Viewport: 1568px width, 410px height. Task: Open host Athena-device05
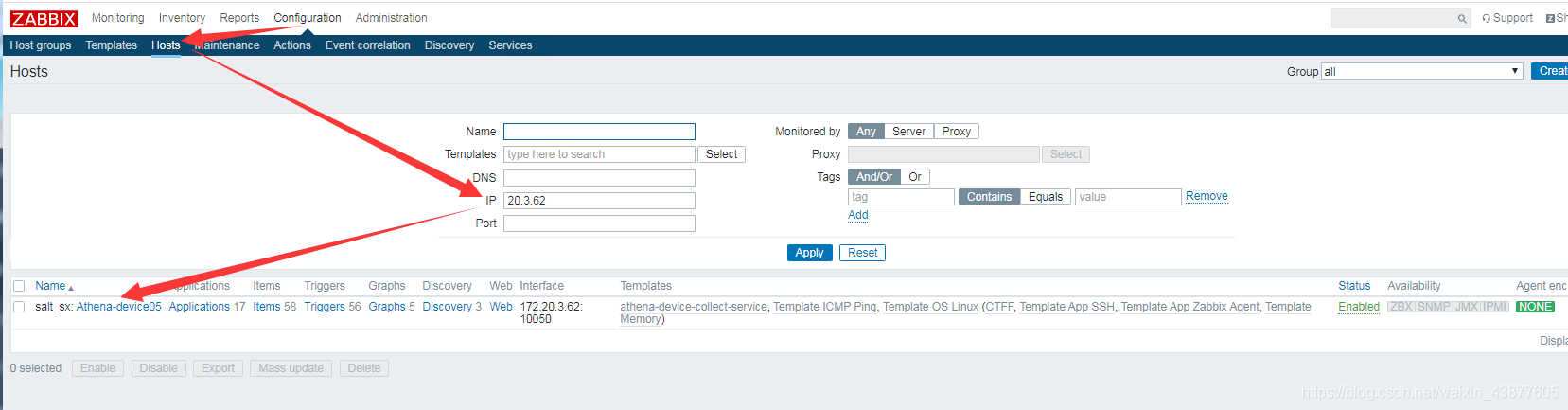click(x=118, y=307)
